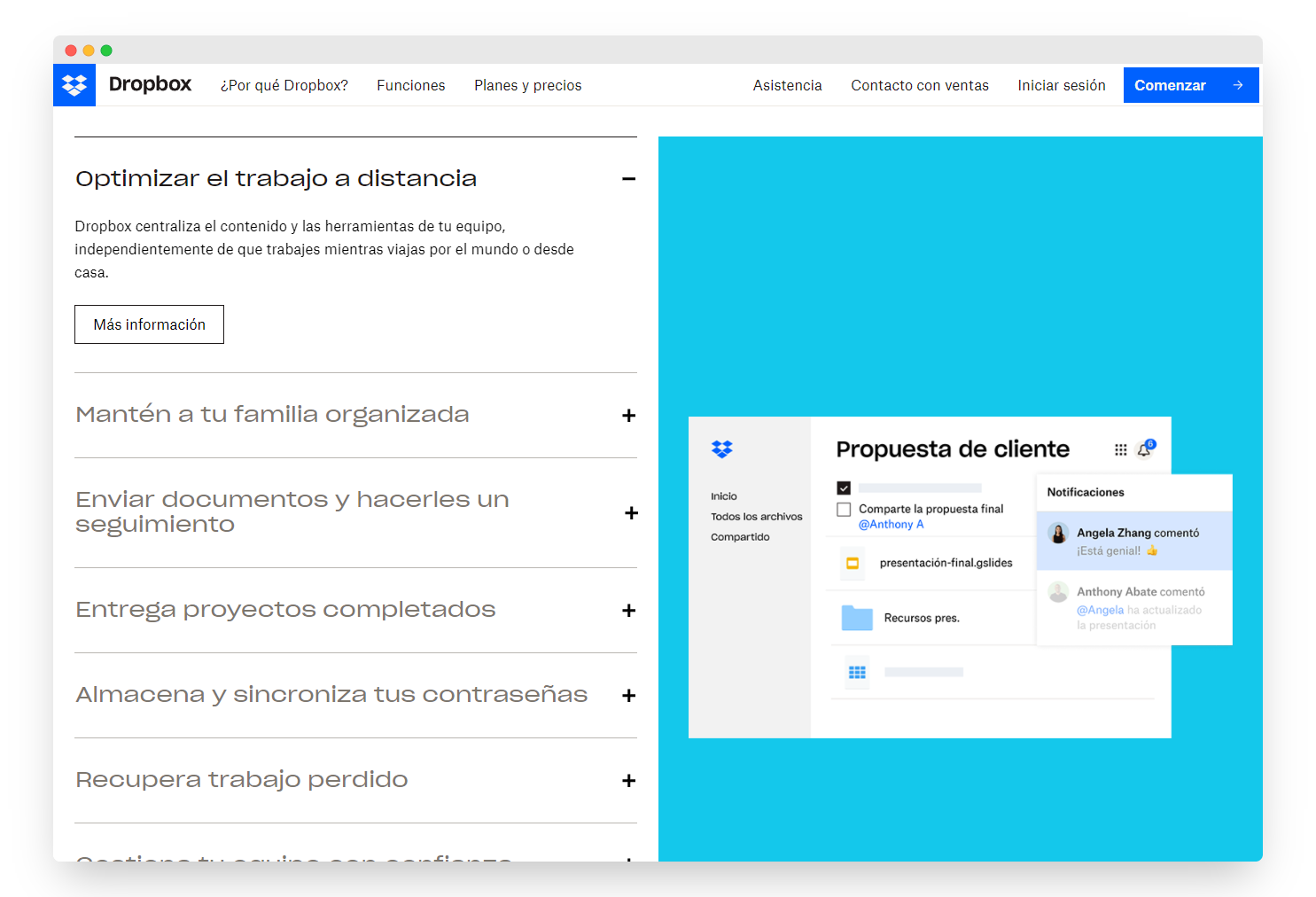The image size is (1316, 897).
Task: Expand Almacena y sincroniza tus contraseñas
Action: coord(629,696)
